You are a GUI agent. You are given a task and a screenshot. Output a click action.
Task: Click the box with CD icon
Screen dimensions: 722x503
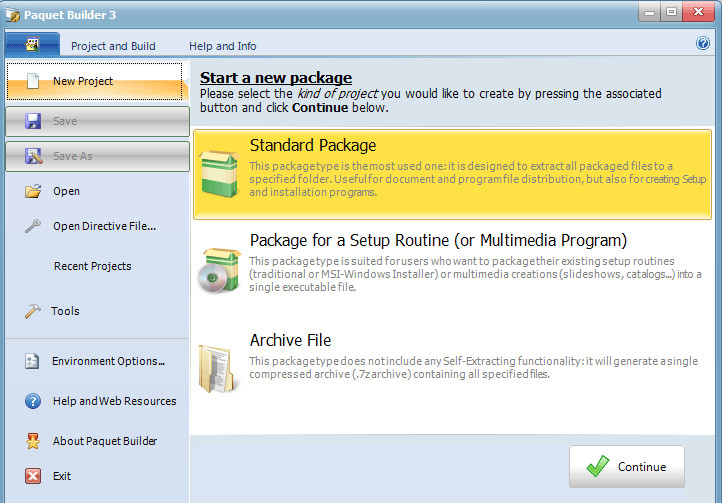219,270
